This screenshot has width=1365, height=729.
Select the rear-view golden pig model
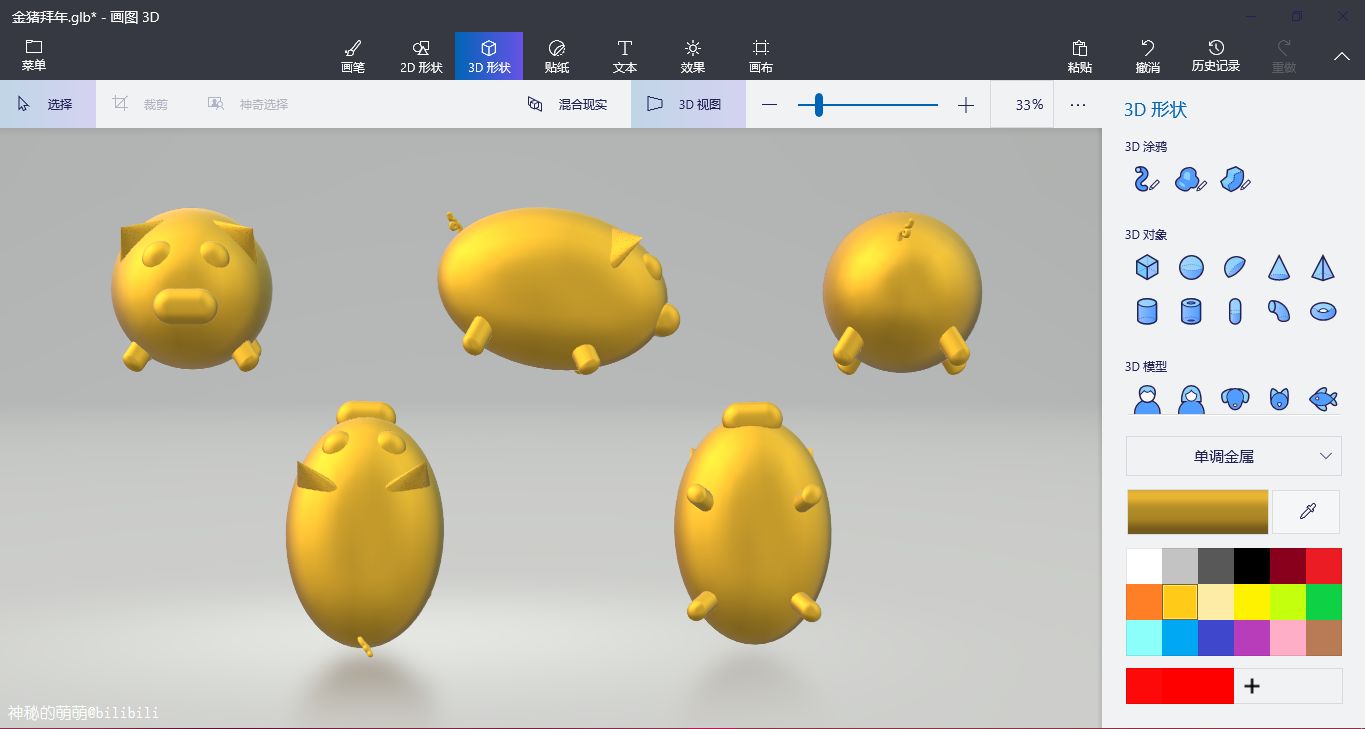coord(902,292)
